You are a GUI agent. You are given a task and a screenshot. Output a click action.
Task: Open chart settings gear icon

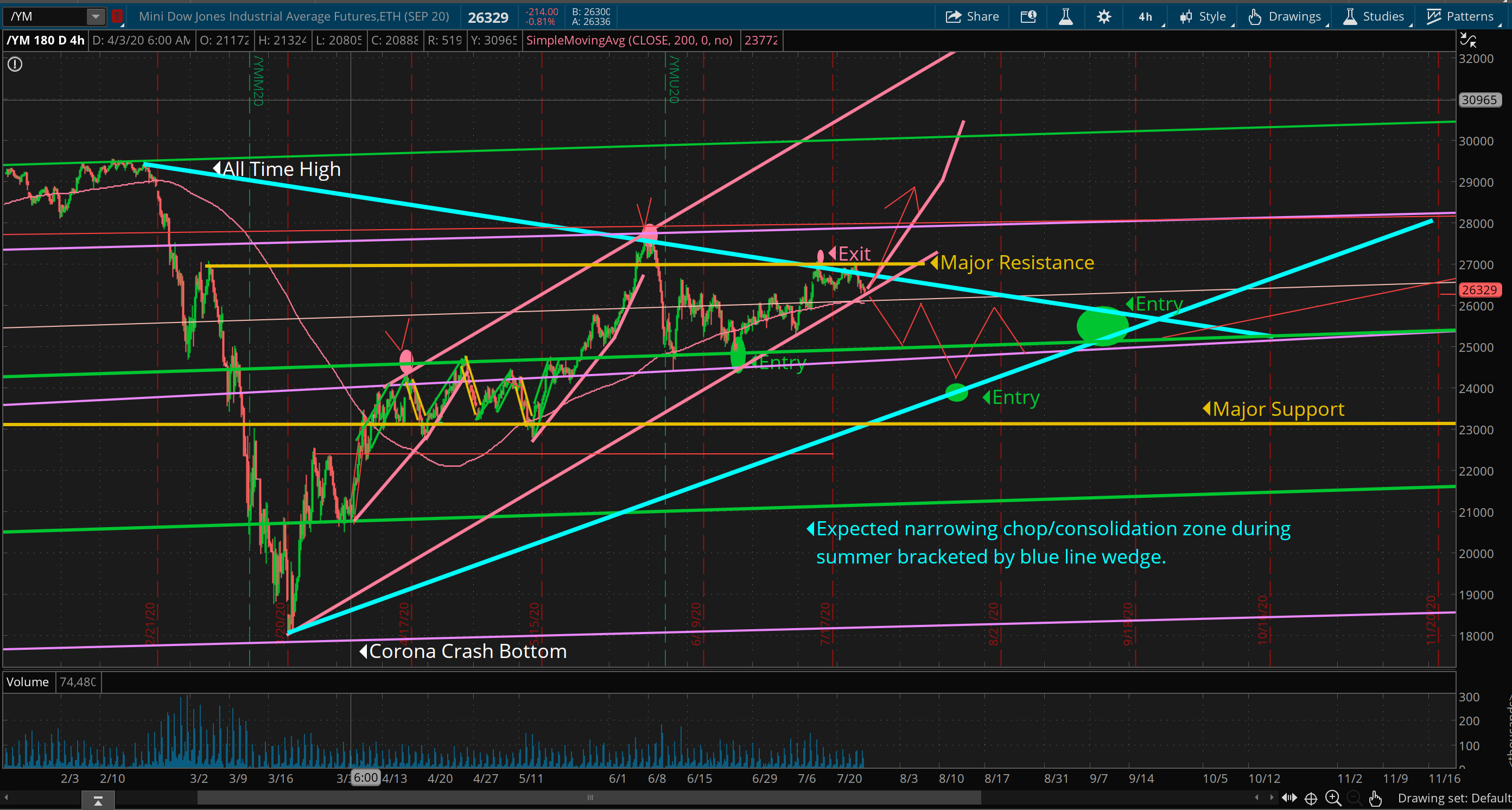pos(1103,16)
